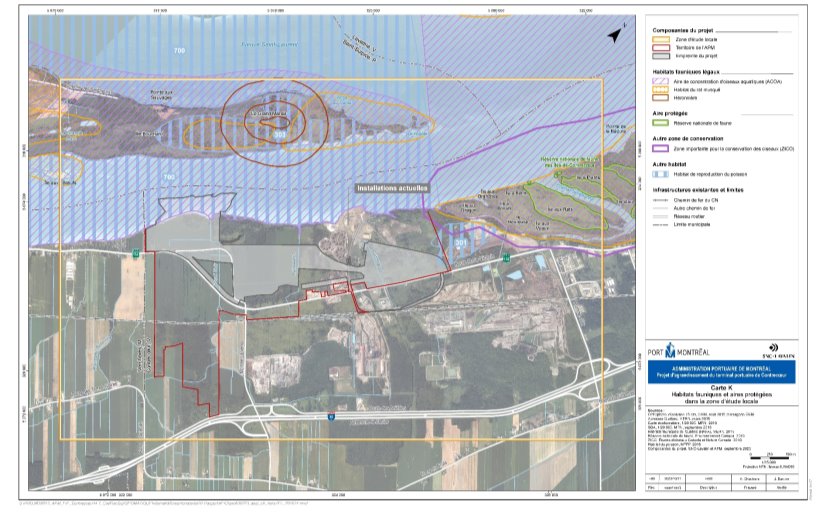Click the revision table 'Description' cell
This screenshot has width=826, height=520.
709,487
